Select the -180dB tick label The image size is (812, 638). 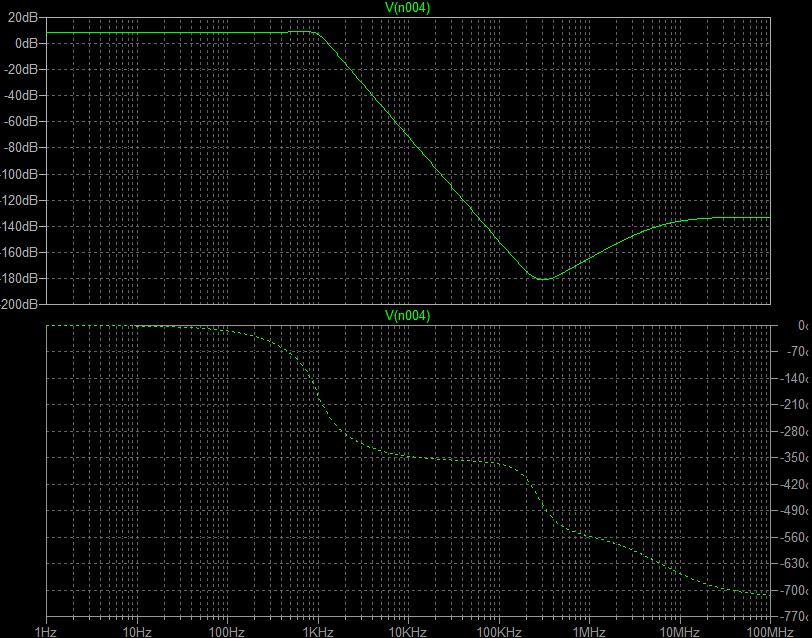click(19, 278)
